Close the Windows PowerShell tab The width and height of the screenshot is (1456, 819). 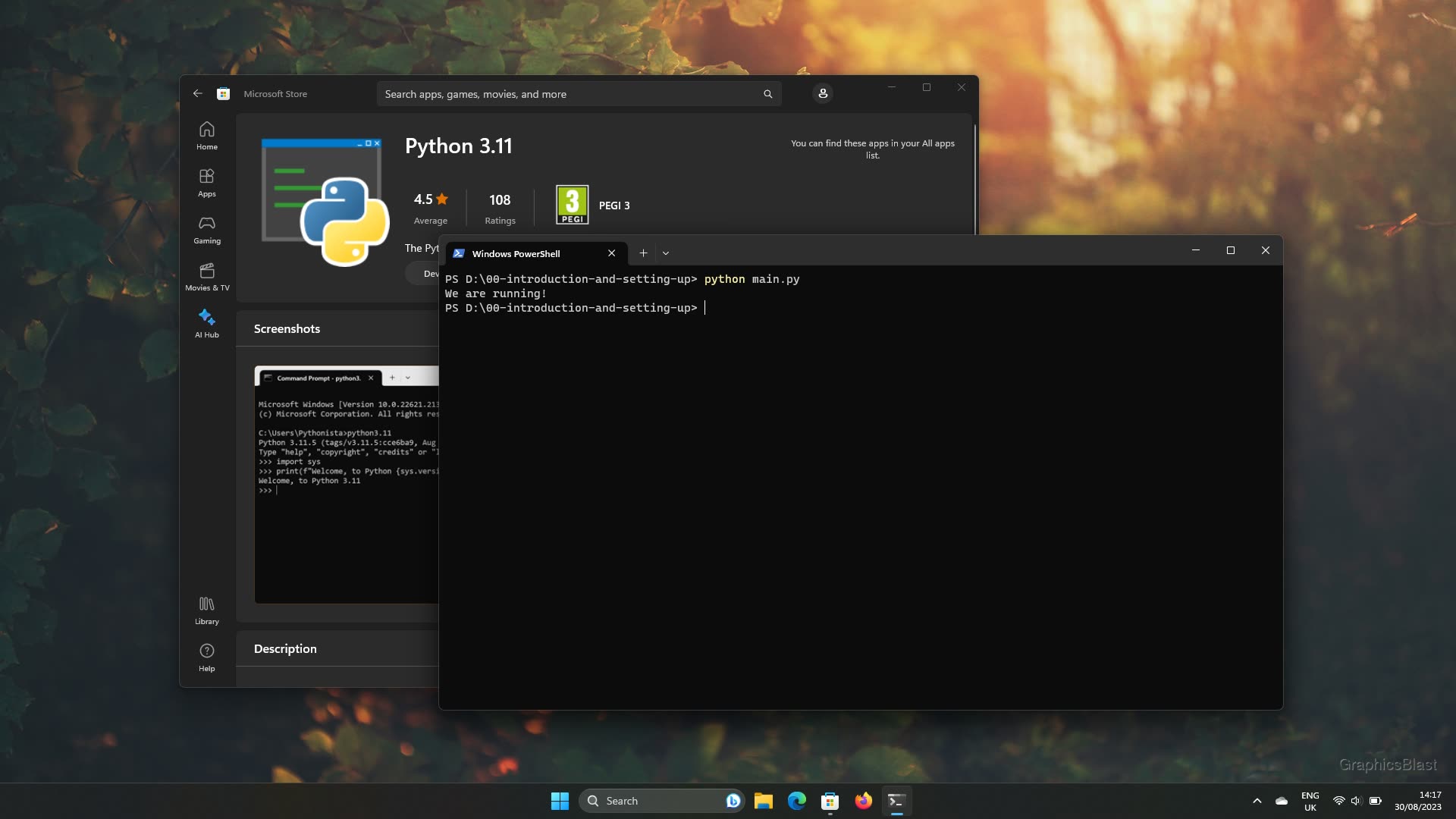(x=611, y=253)
